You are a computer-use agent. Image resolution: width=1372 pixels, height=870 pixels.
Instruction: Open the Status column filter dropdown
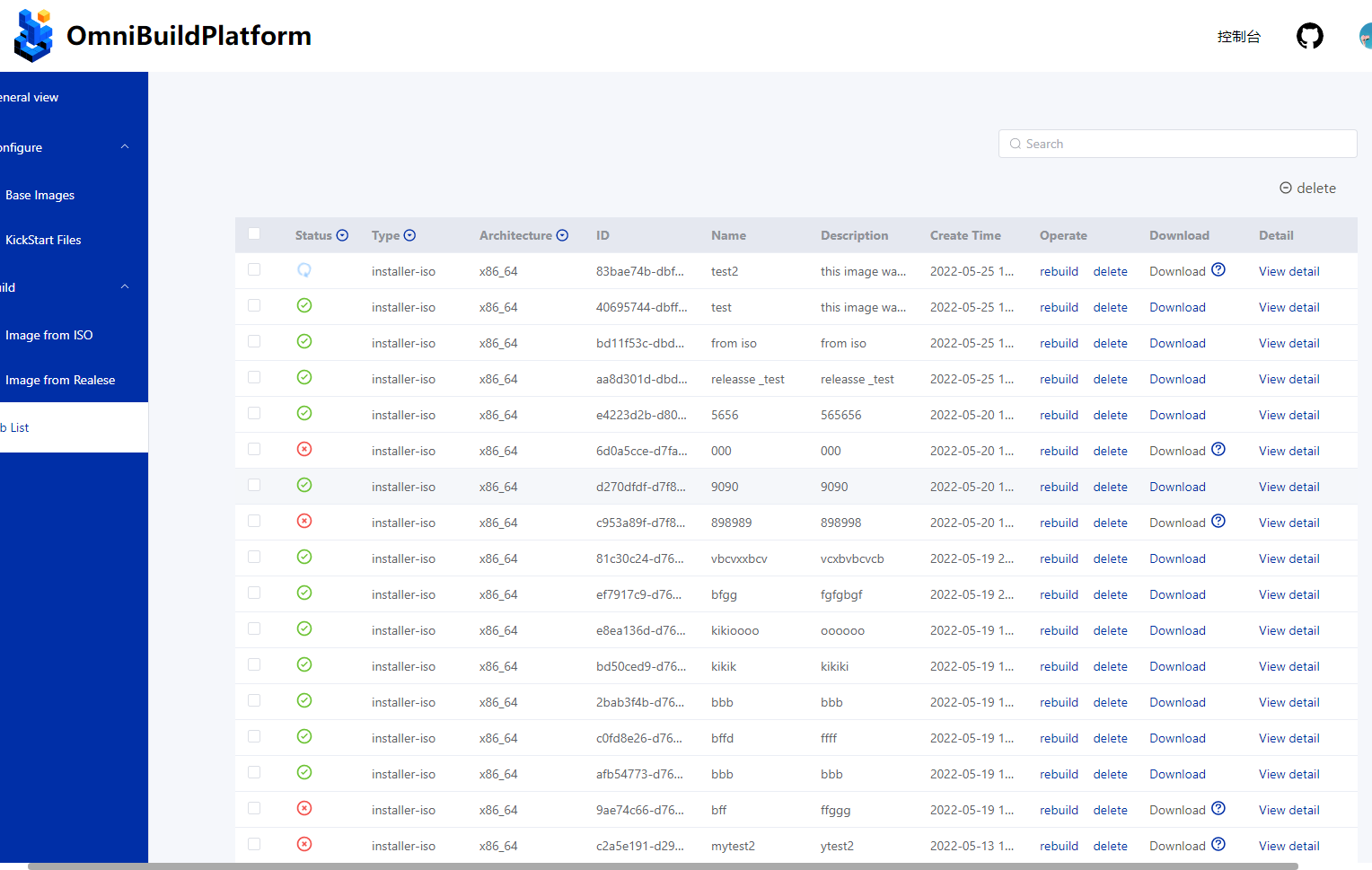pyautogui.click(x=342, y=235)
